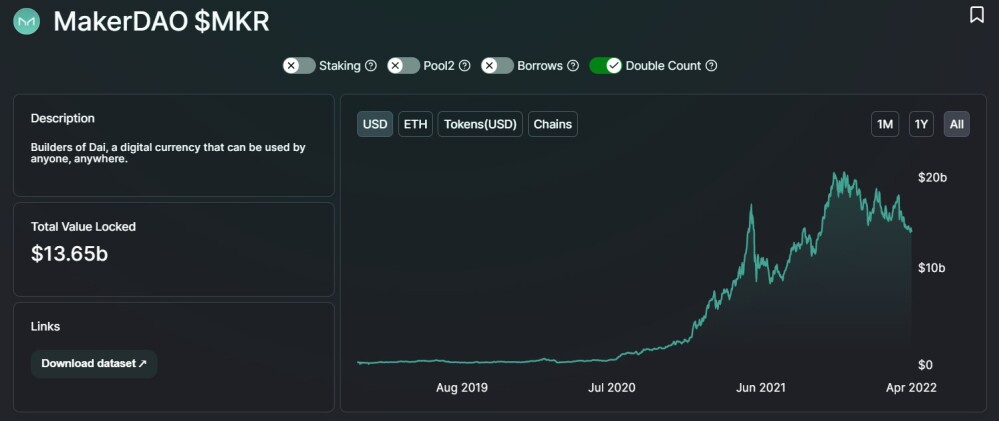This screenshot has width=999, height=421.
Task: Click the MakerDAO logo icon
Action: (26, 21)
